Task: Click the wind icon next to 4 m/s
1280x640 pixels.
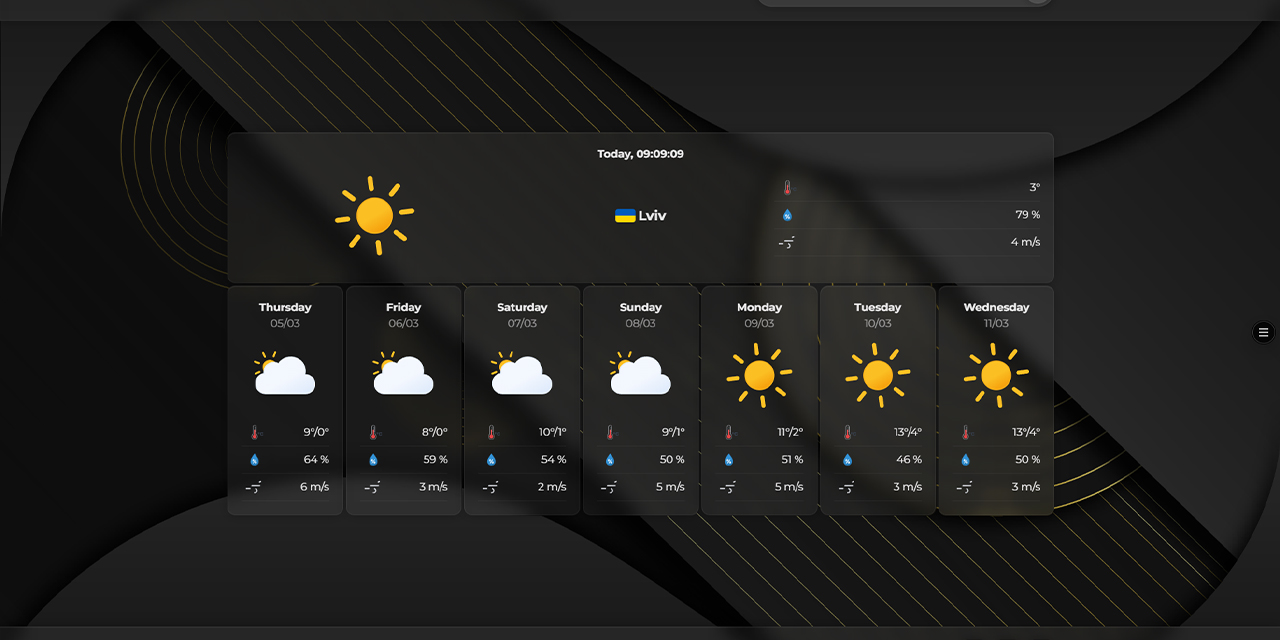Action: 787,242
